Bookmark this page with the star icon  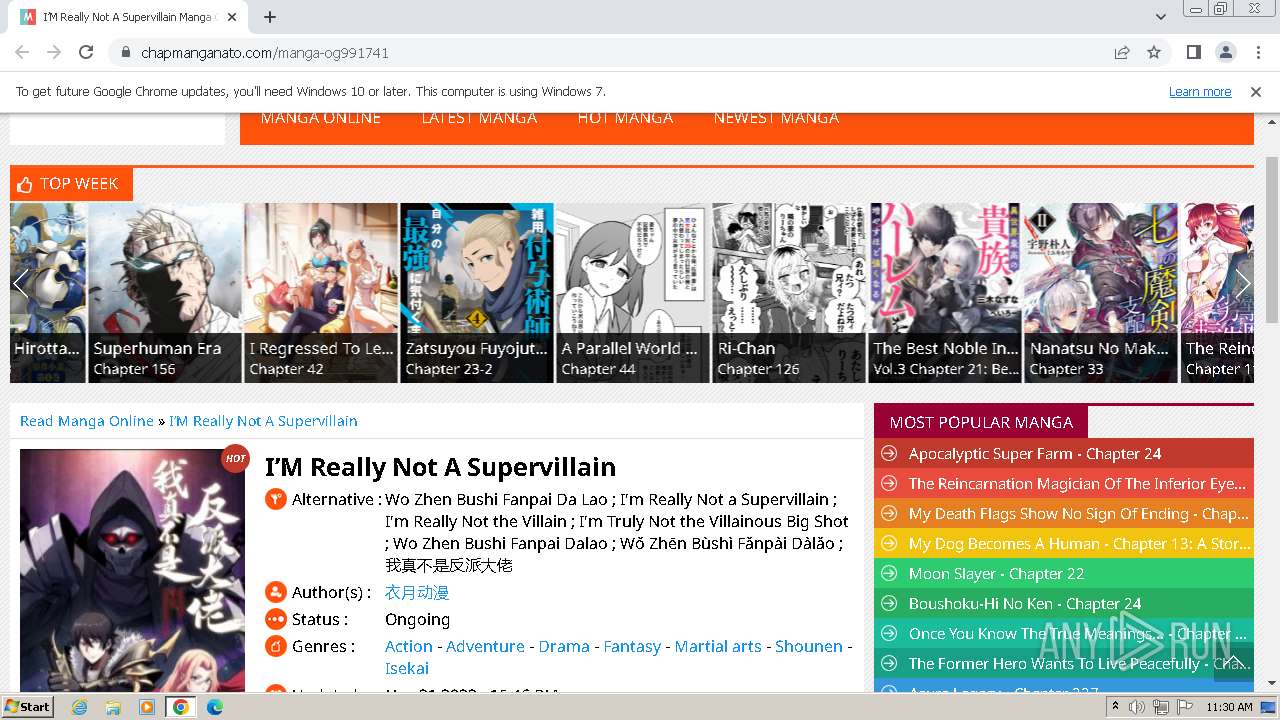point(1154,52)
